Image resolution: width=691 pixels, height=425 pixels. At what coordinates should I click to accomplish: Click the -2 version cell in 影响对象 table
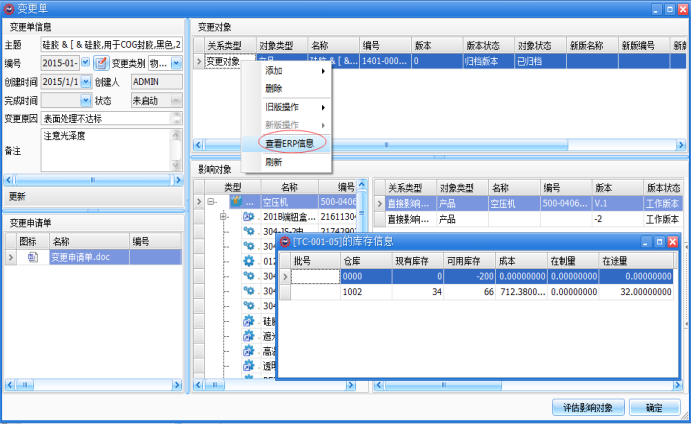(618, 219)
